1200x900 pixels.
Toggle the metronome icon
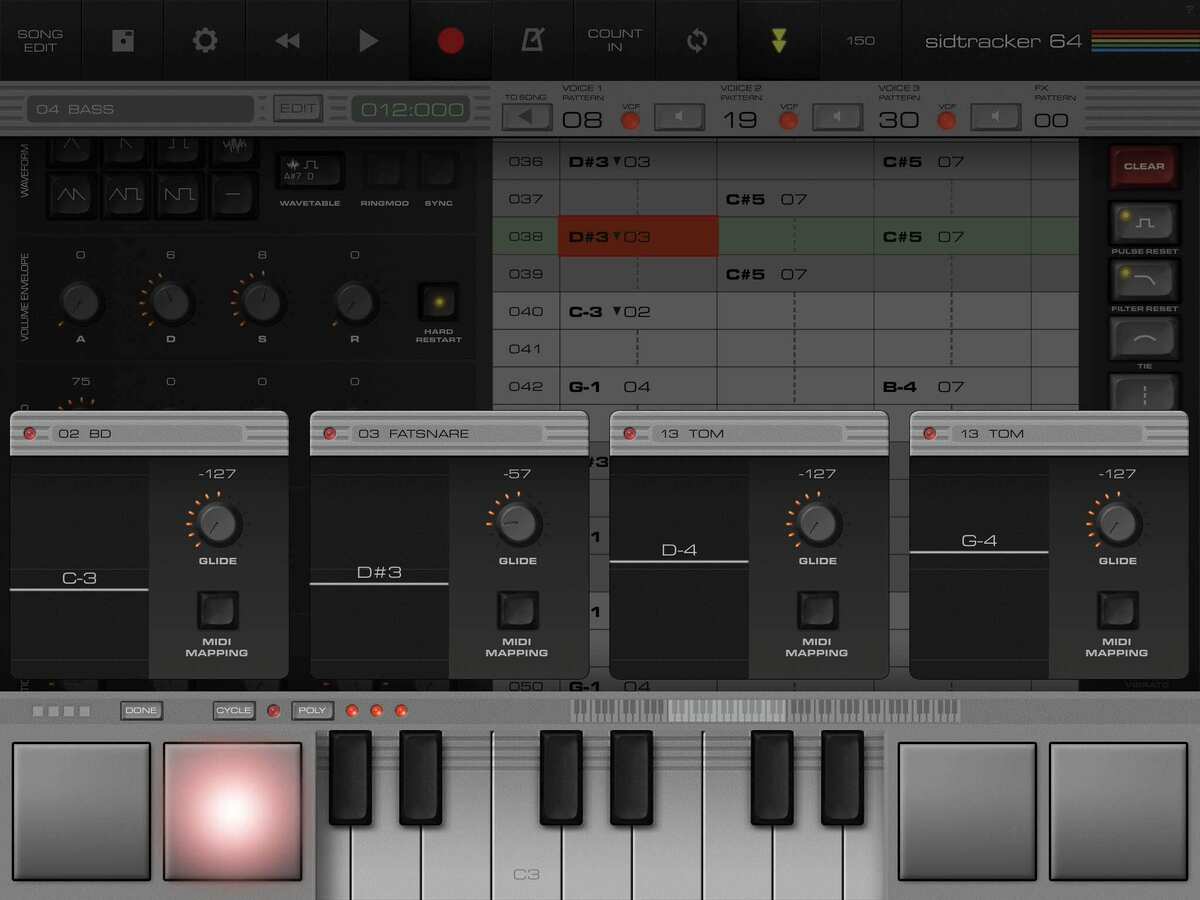click(533, 40)
